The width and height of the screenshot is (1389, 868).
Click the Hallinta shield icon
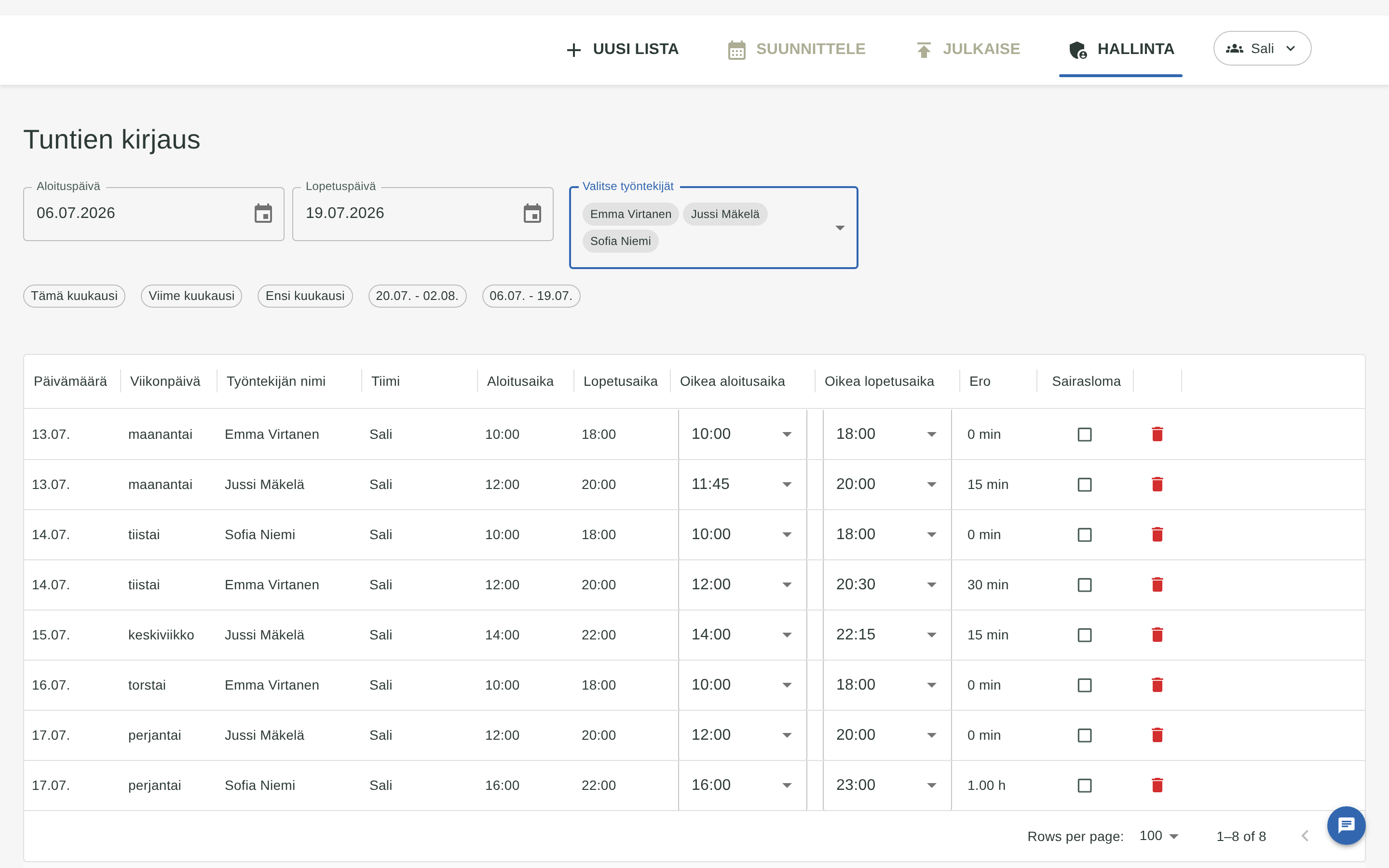(x=1078, y=50)
